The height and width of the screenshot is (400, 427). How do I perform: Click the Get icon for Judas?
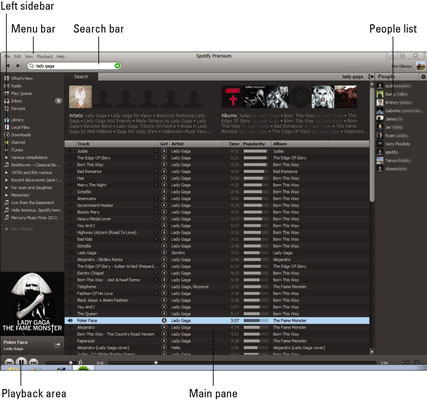164,151
